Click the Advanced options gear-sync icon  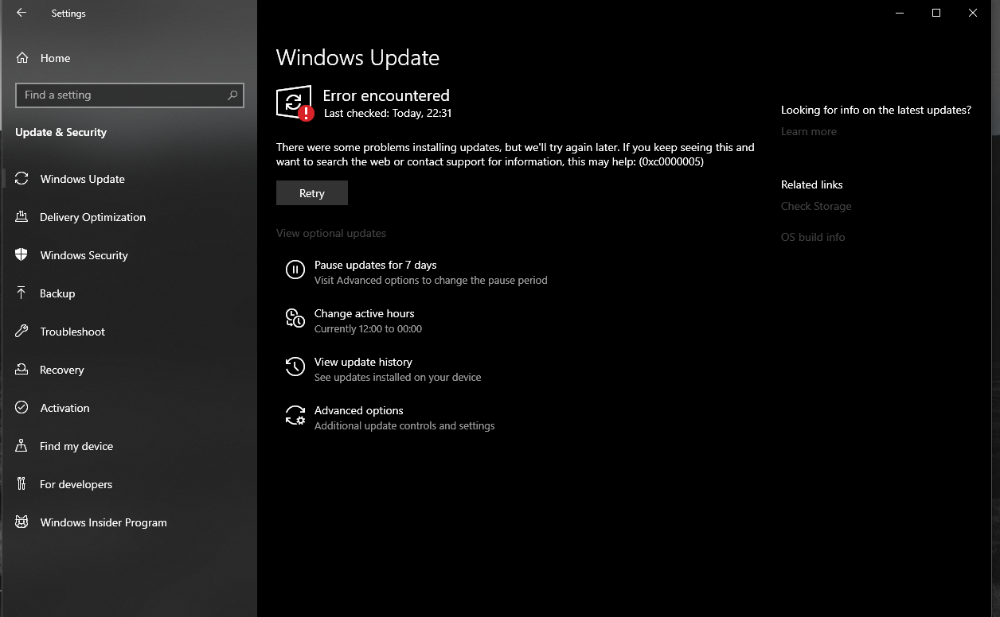click(x=295, y=415)
